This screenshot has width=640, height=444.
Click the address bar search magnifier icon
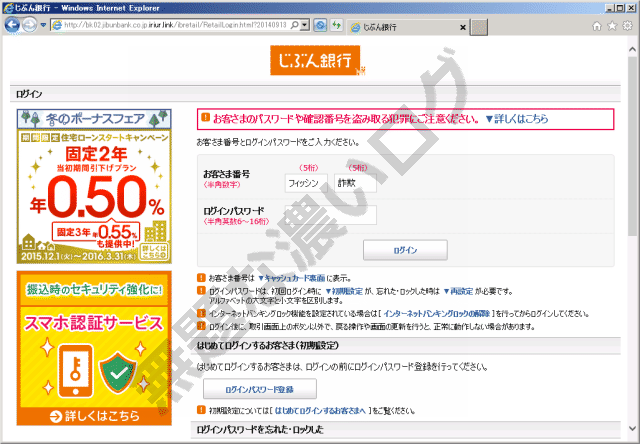pos(294,25)
